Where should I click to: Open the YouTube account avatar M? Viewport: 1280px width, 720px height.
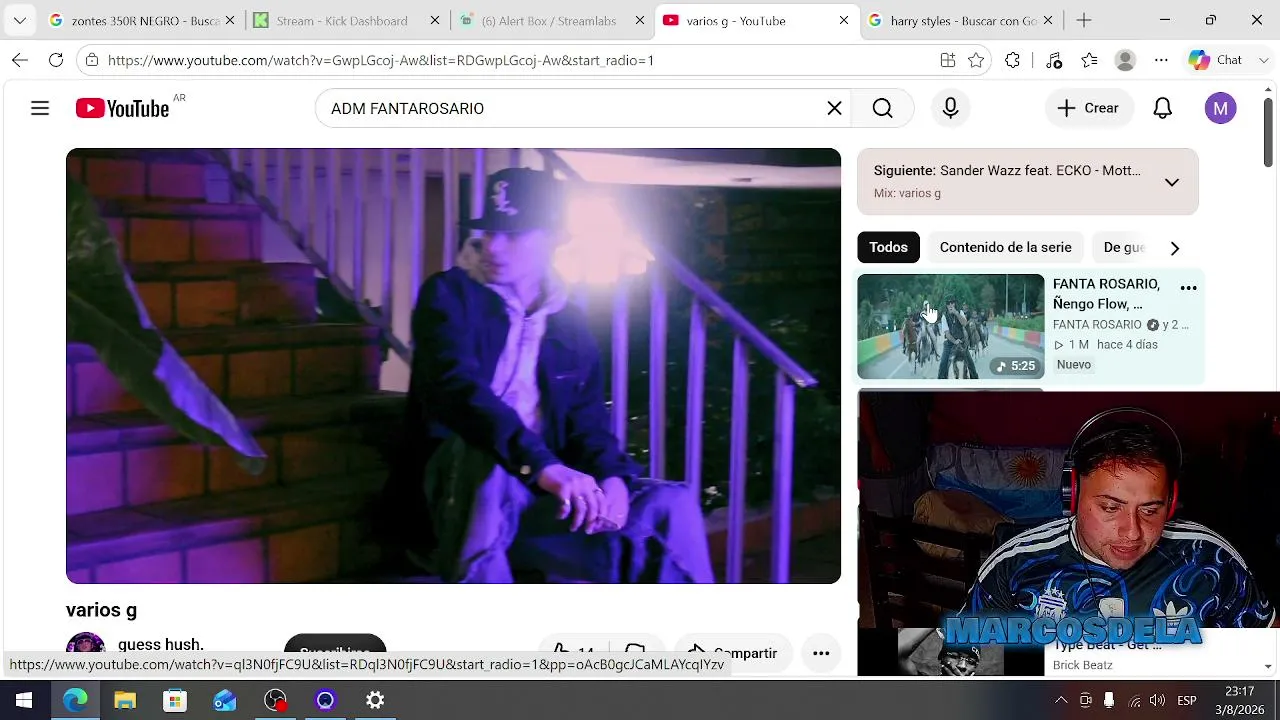tap(1220, 108)
